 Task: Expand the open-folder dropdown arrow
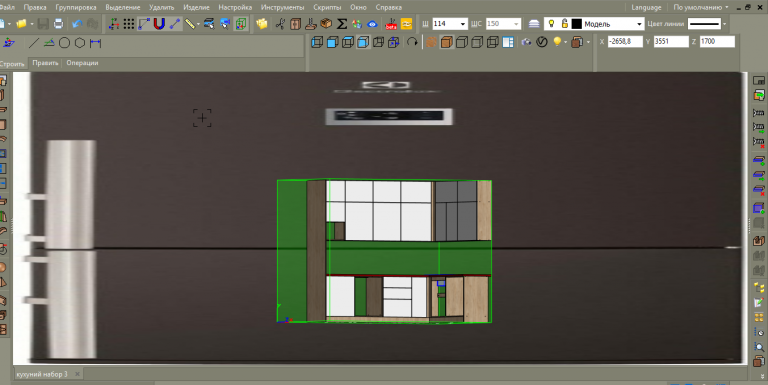point(32,24)
